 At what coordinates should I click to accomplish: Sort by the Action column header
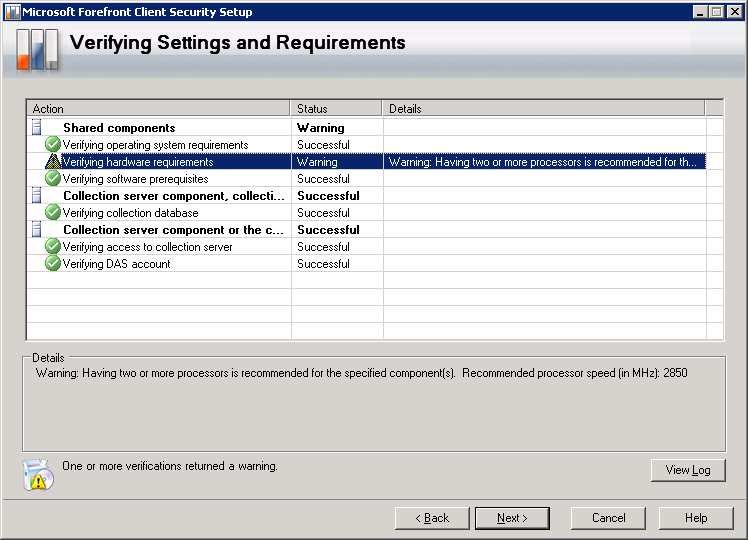158,108
